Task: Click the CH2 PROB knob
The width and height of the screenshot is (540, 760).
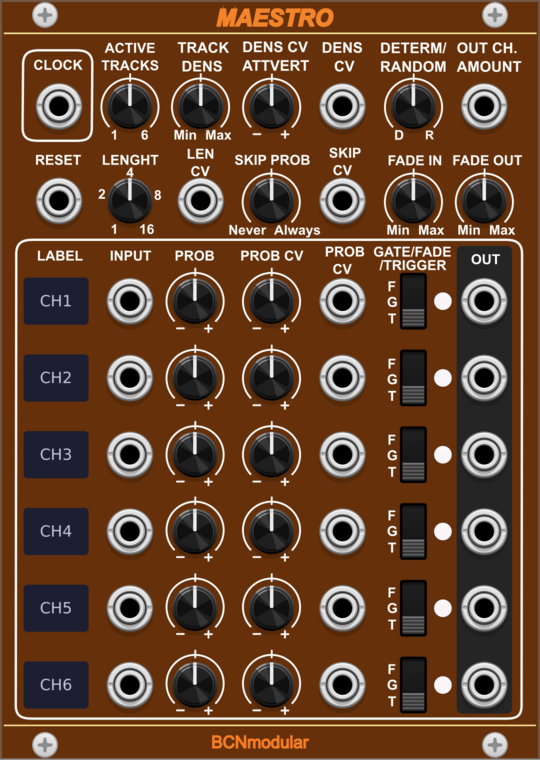Action: pos(195,377)
